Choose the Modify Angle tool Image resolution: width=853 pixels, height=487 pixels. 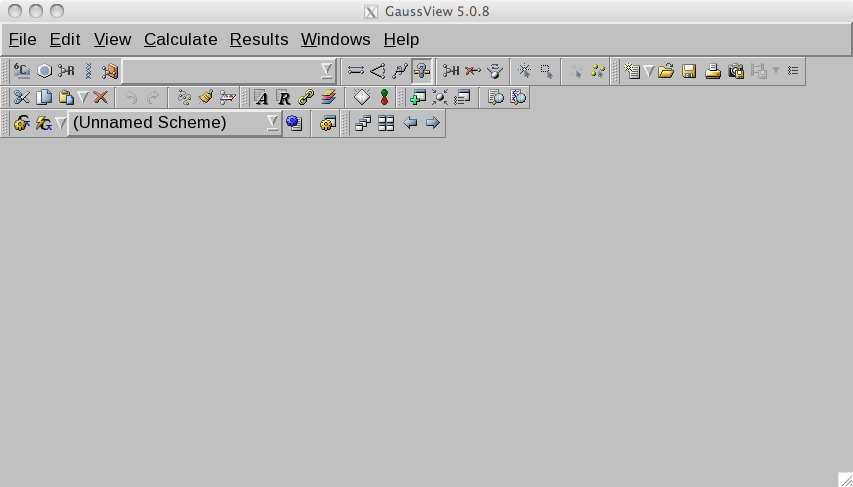pyautogui.click(x=378, y=71)
